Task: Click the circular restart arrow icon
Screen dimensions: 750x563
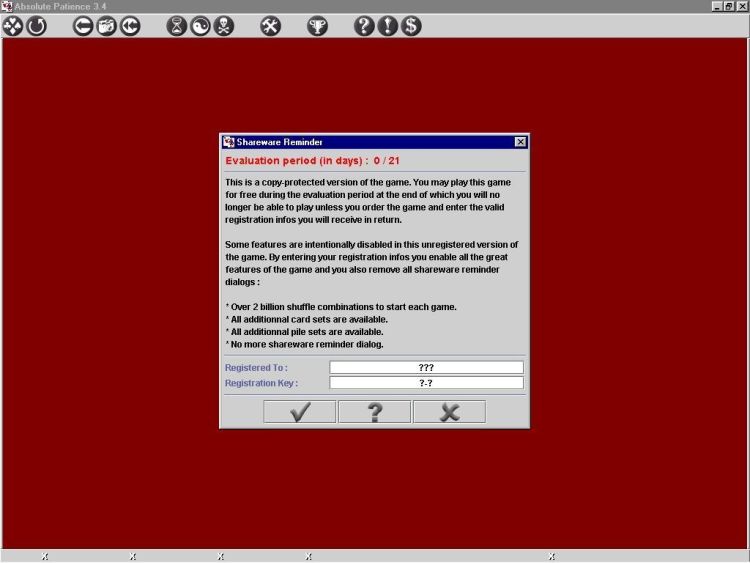Action: click(36, 26)
